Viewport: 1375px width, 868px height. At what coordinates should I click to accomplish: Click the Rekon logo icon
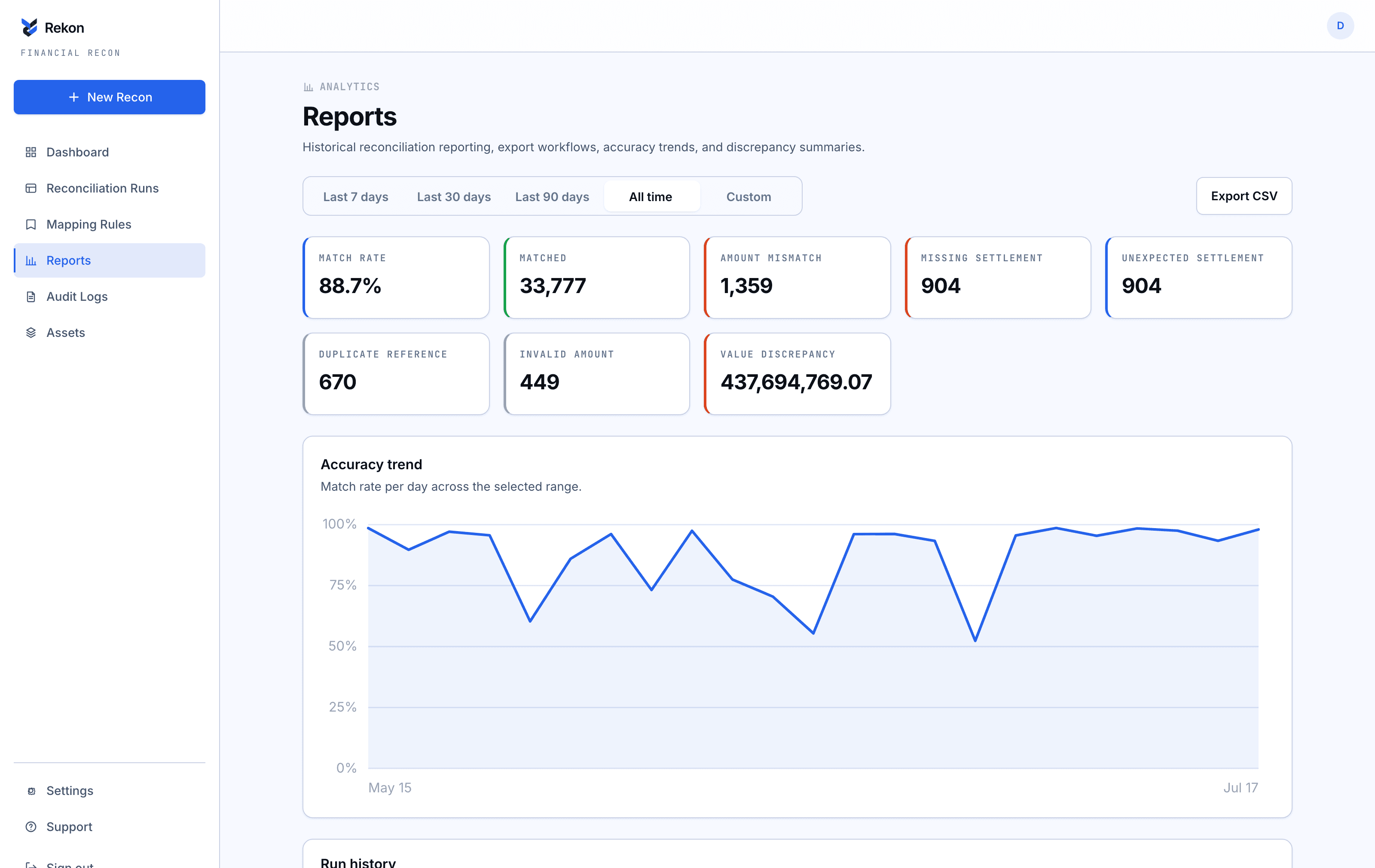pos(29,28)
